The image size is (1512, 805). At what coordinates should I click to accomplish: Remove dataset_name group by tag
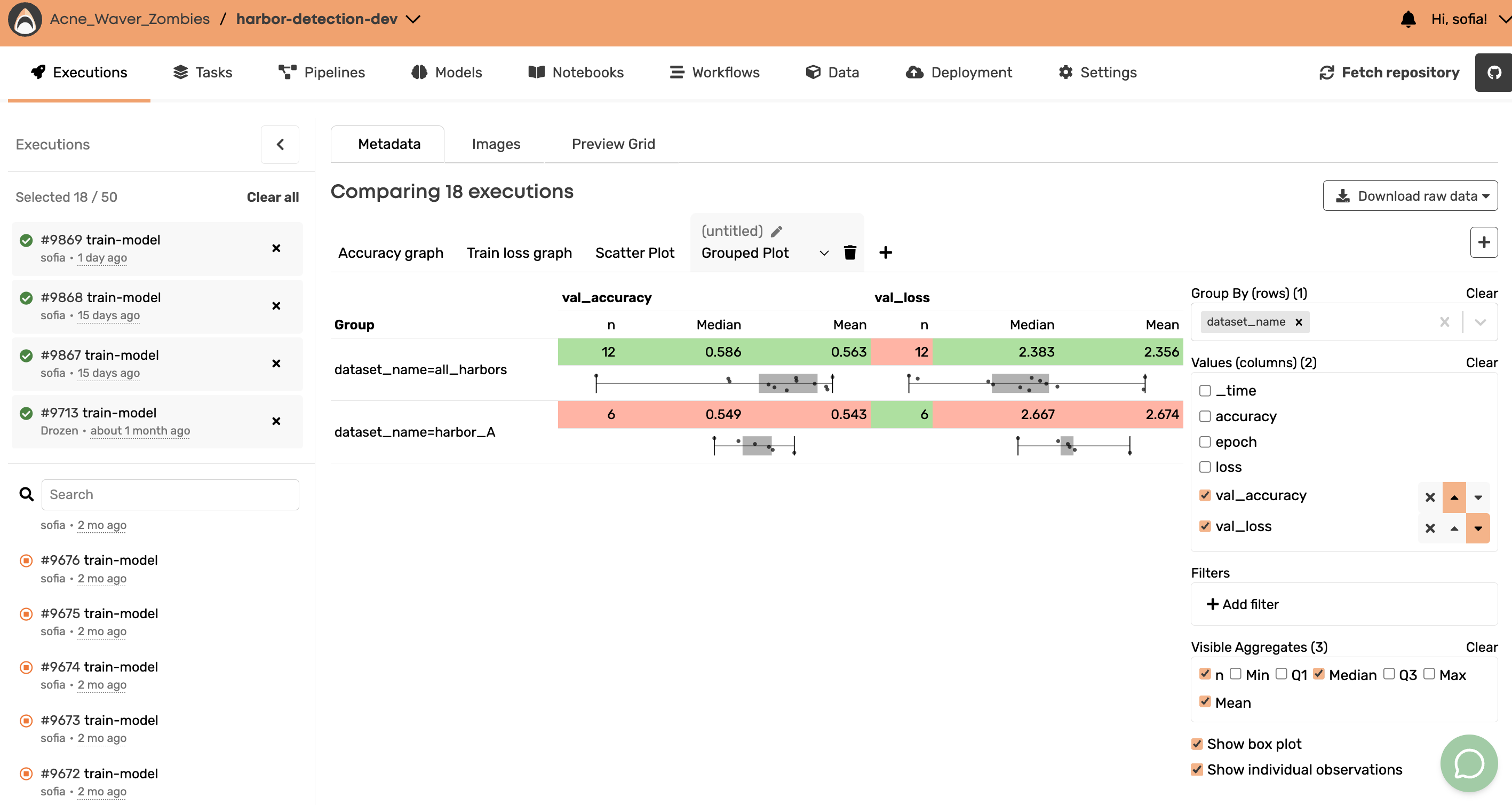point(1299,322)
